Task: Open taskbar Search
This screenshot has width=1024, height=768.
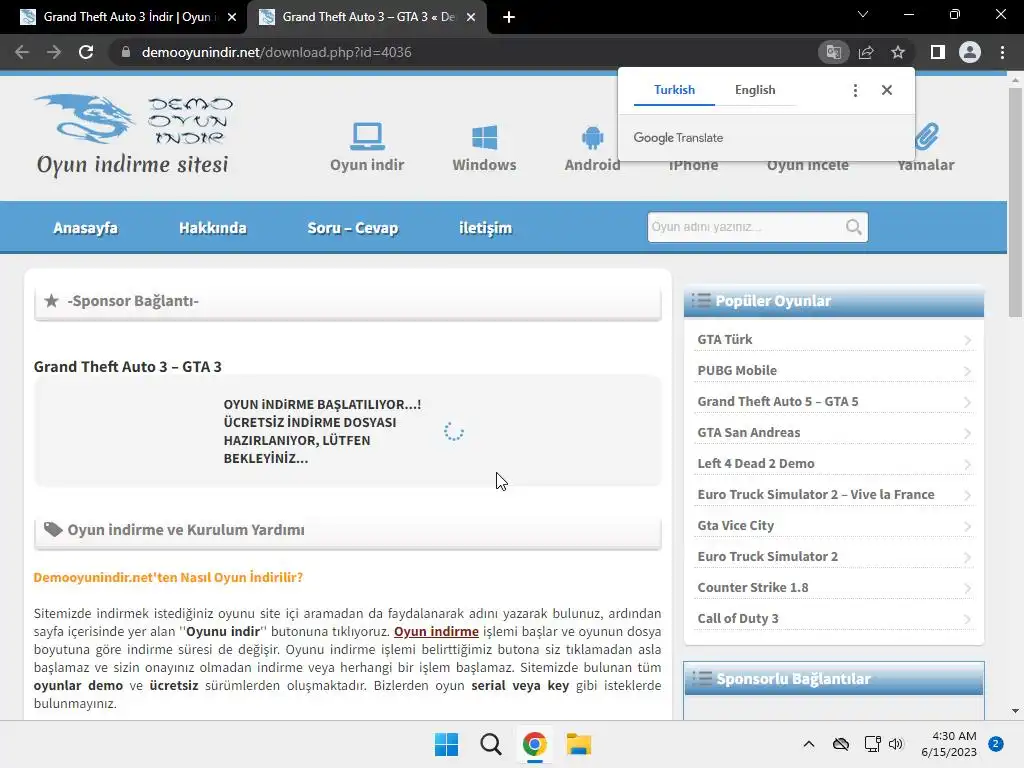Action: pos(490,744)
